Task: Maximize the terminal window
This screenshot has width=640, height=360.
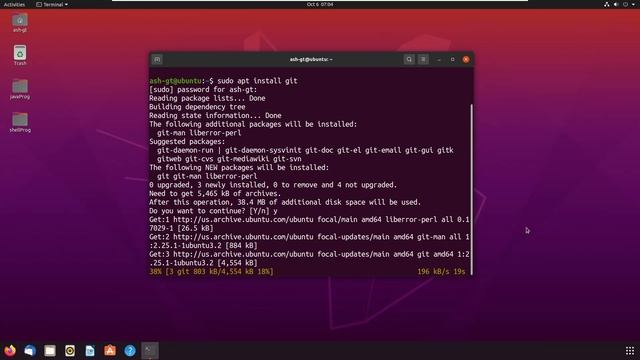Action: 452,60
